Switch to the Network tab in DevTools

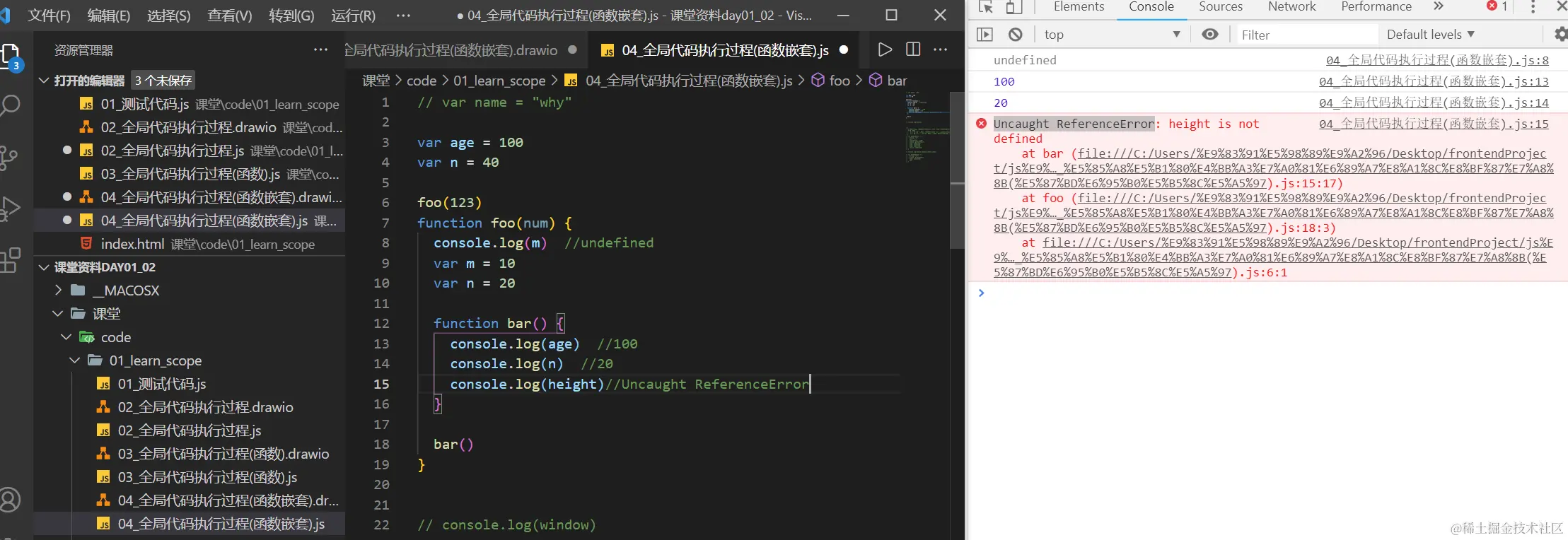[1292, 6]
